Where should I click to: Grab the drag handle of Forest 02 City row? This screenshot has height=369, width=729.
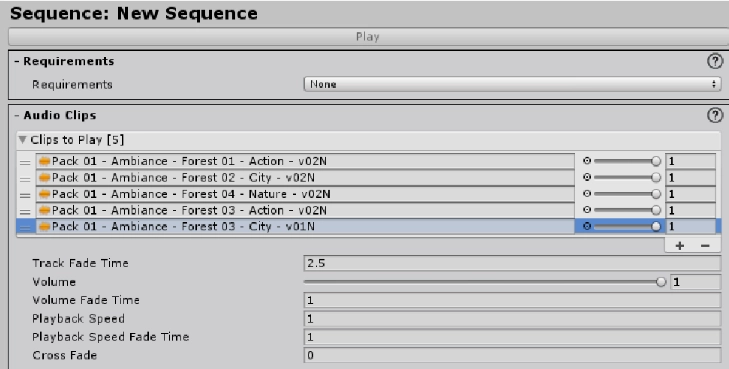click(25, 178)
